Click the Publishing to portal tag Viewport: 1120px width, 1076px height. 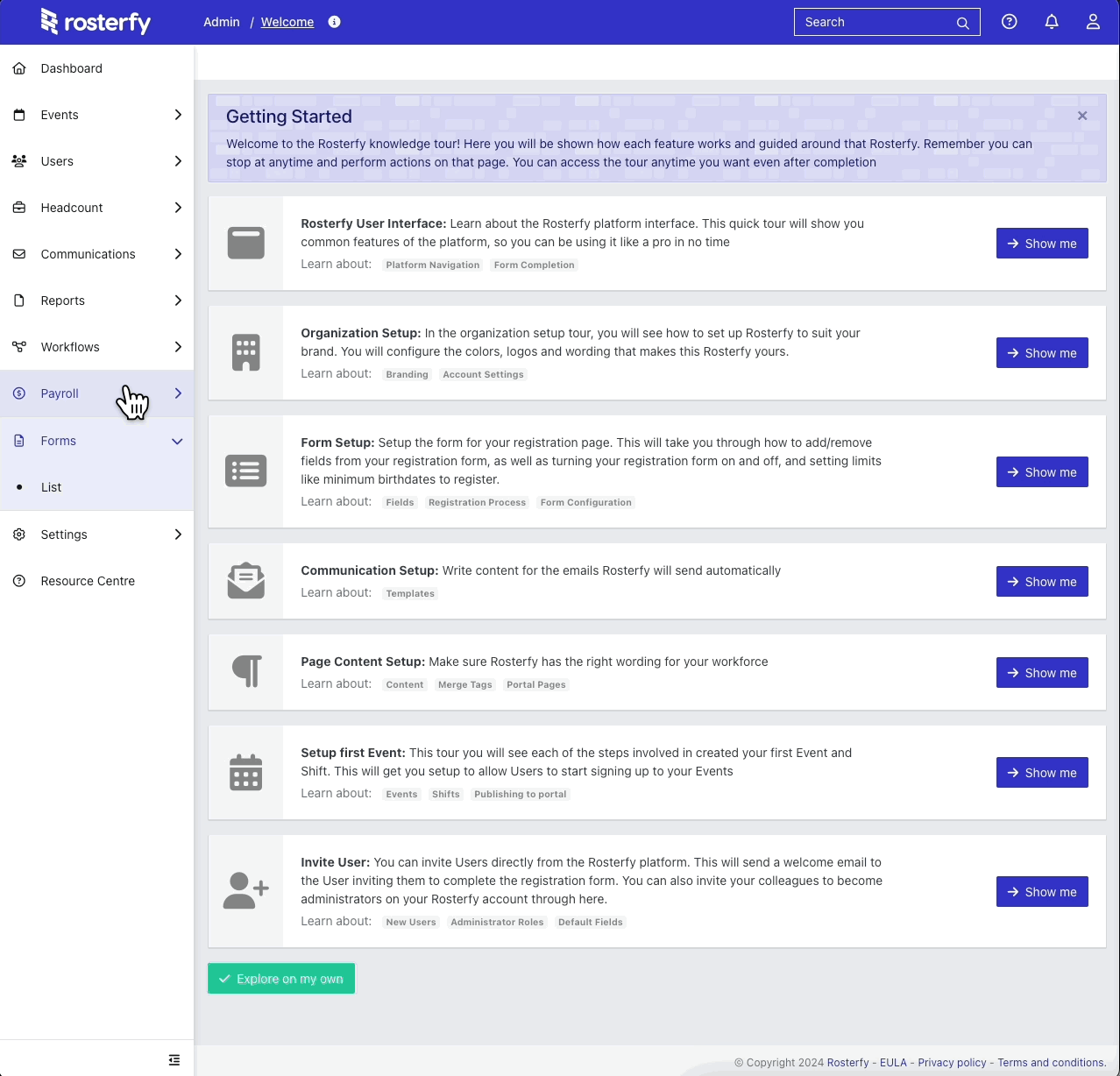pos(521,794)
